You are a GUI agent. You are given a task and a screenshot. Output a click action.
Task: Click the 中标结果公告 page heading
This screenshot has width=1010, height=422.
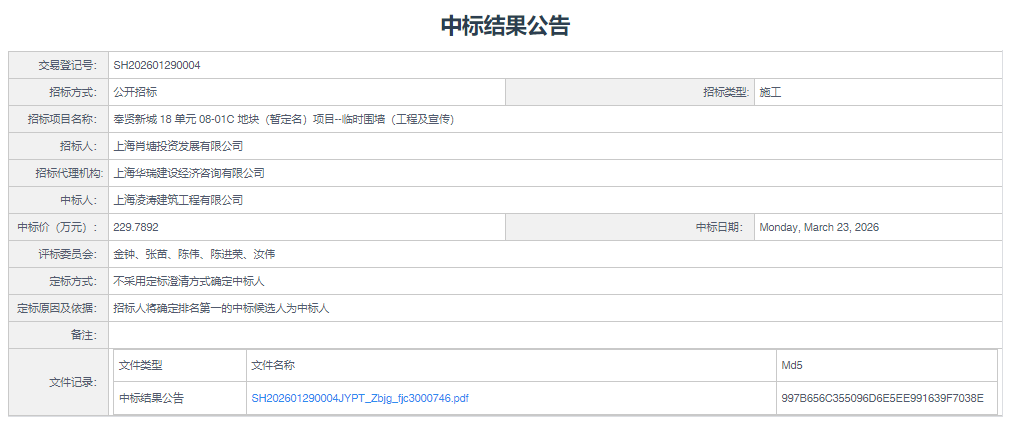(x=505, y=26)
